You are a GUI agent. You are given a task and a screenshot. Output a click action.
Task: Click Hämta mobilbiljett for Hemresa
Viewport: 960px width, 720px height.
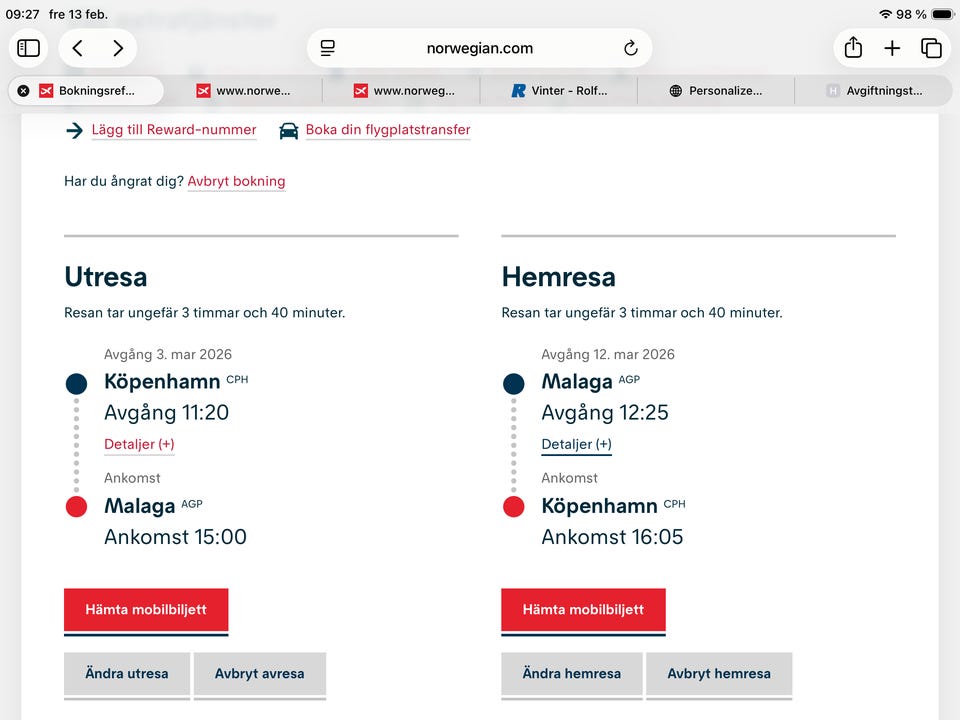pos(583,609)
